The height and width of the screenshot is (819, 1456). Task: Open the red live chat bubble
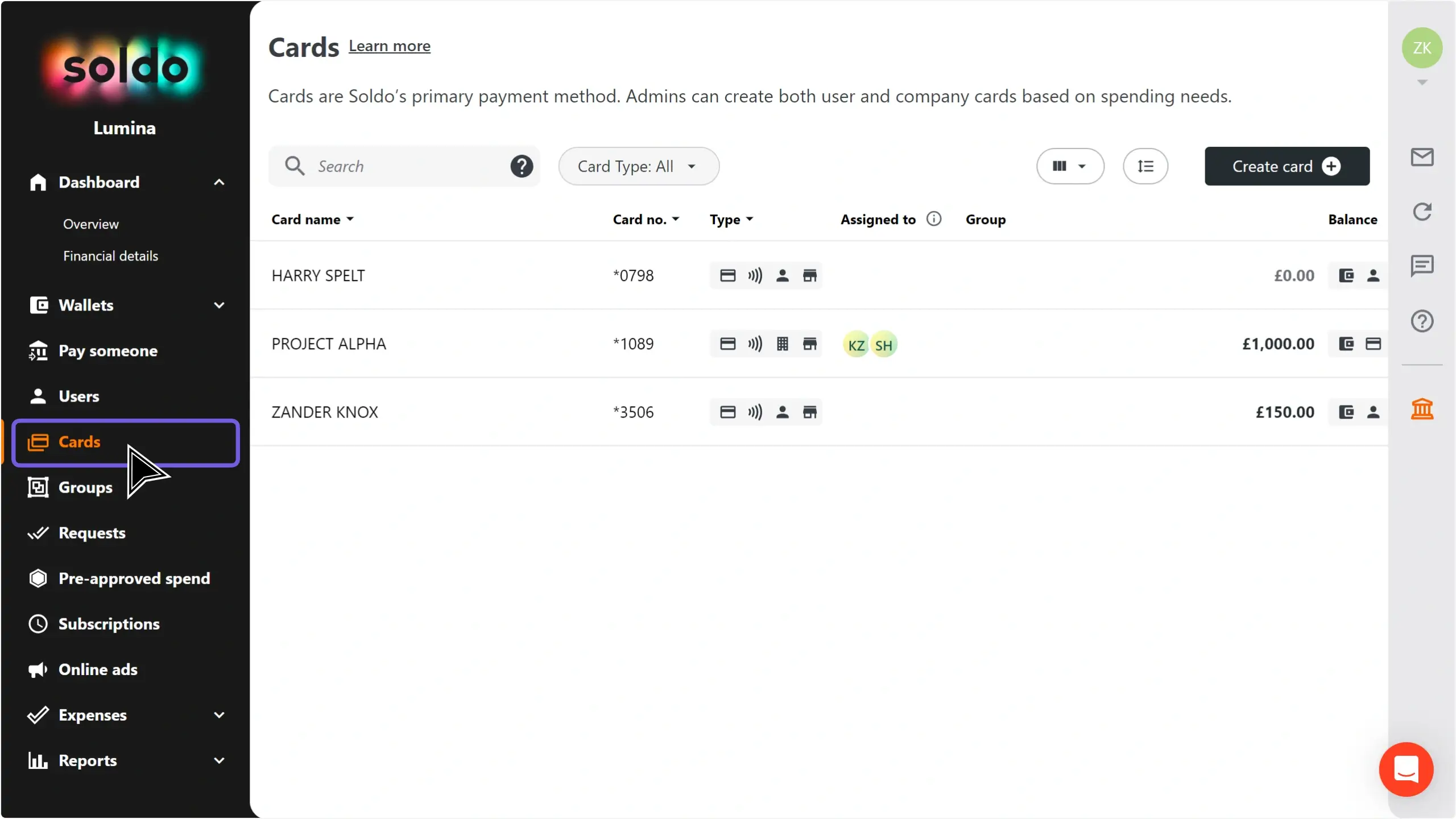click(1406, 769)
